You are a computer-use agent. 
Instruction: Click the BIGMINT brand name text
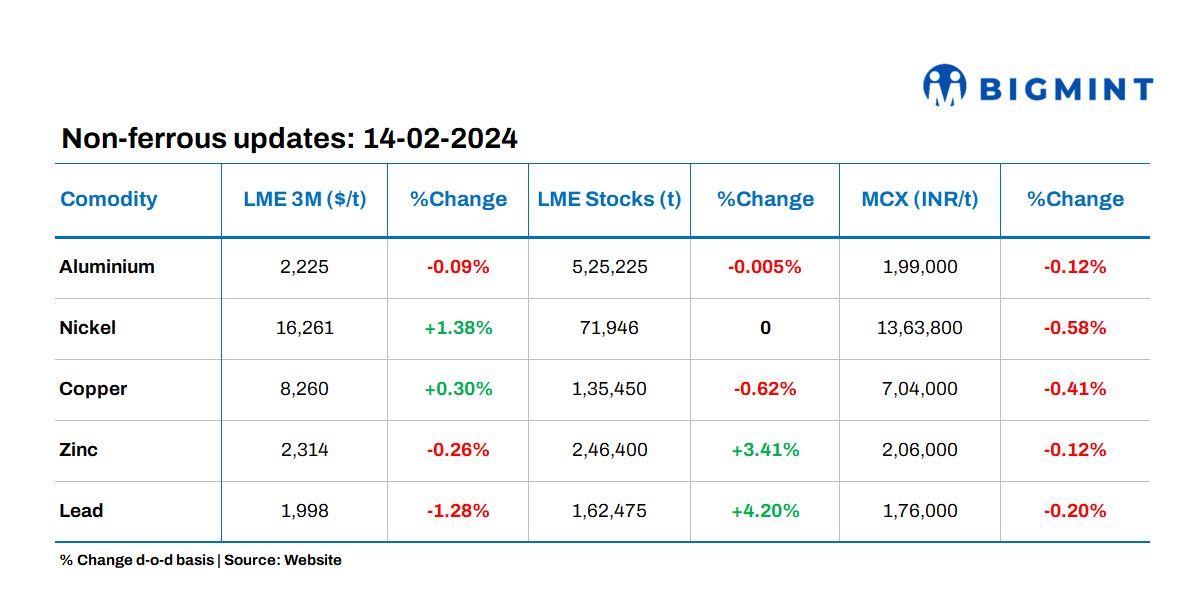click(1065, 90)
